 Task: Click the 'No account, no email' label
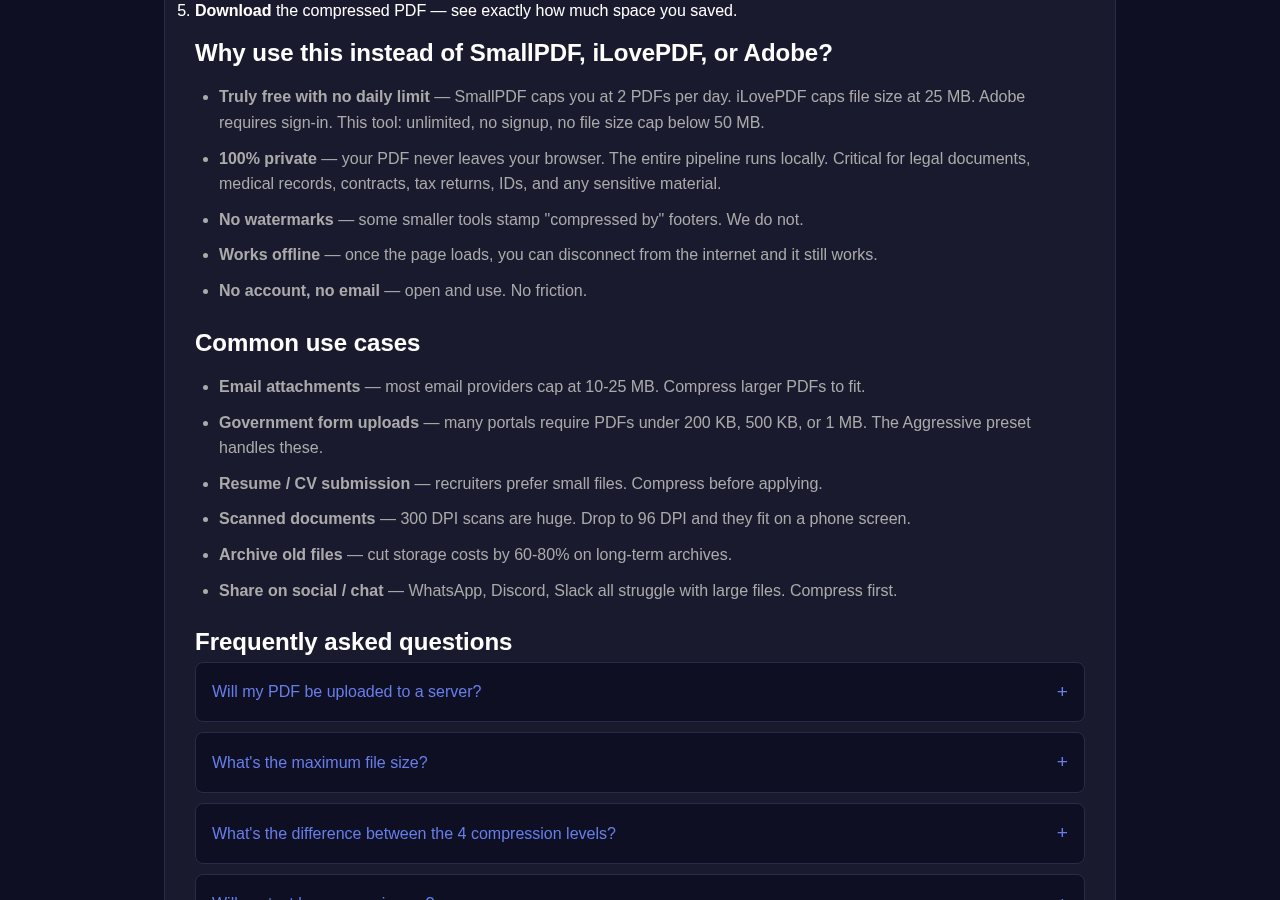[x=299, y=291]
